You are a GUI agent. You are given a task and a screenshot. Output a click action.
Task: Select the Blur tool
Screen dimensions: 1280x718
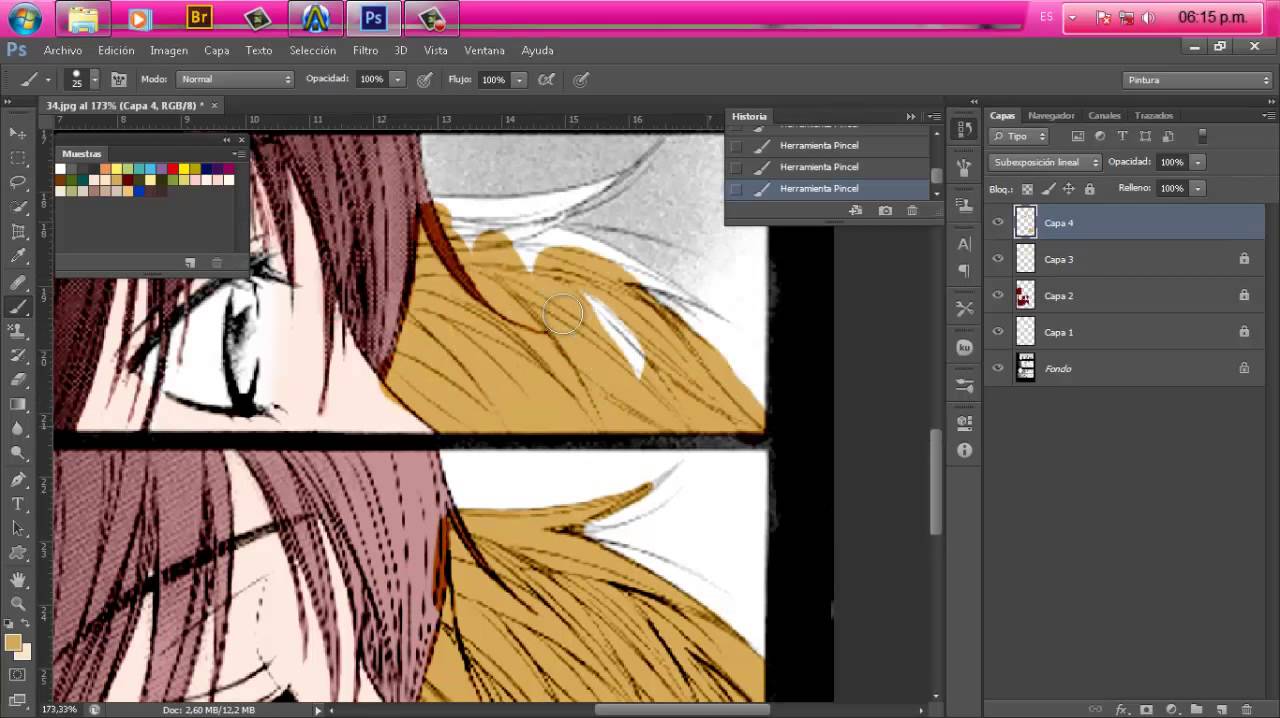pyautogui.click(x=18, y=429)
